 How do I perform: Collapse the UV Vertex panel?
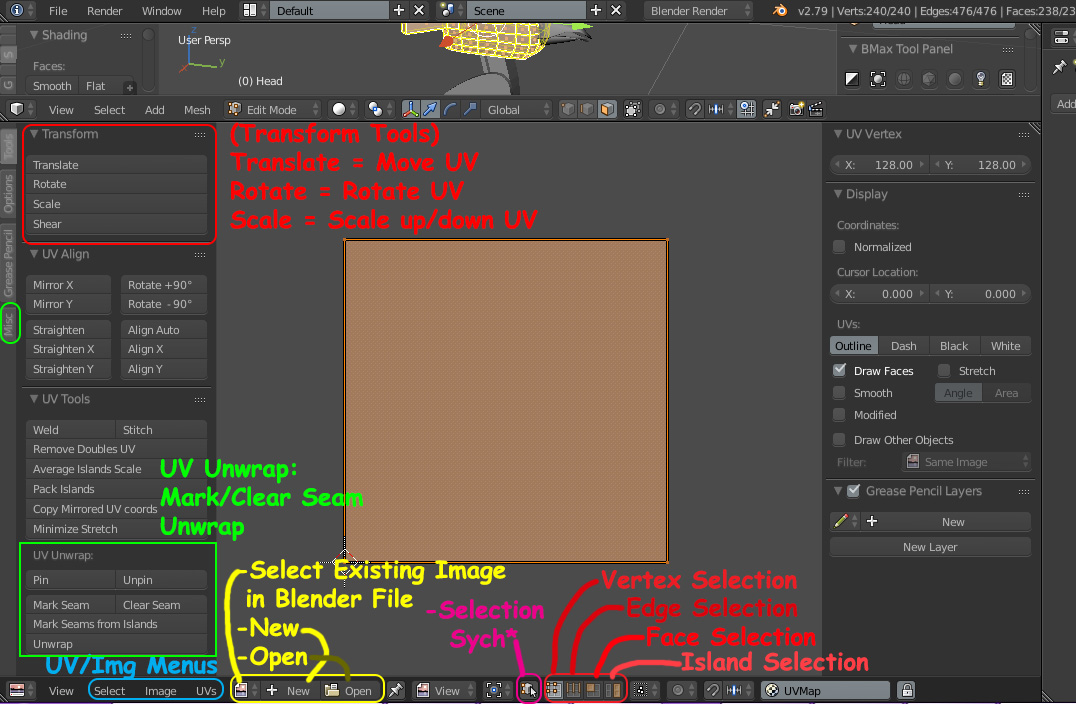(838, 134)
